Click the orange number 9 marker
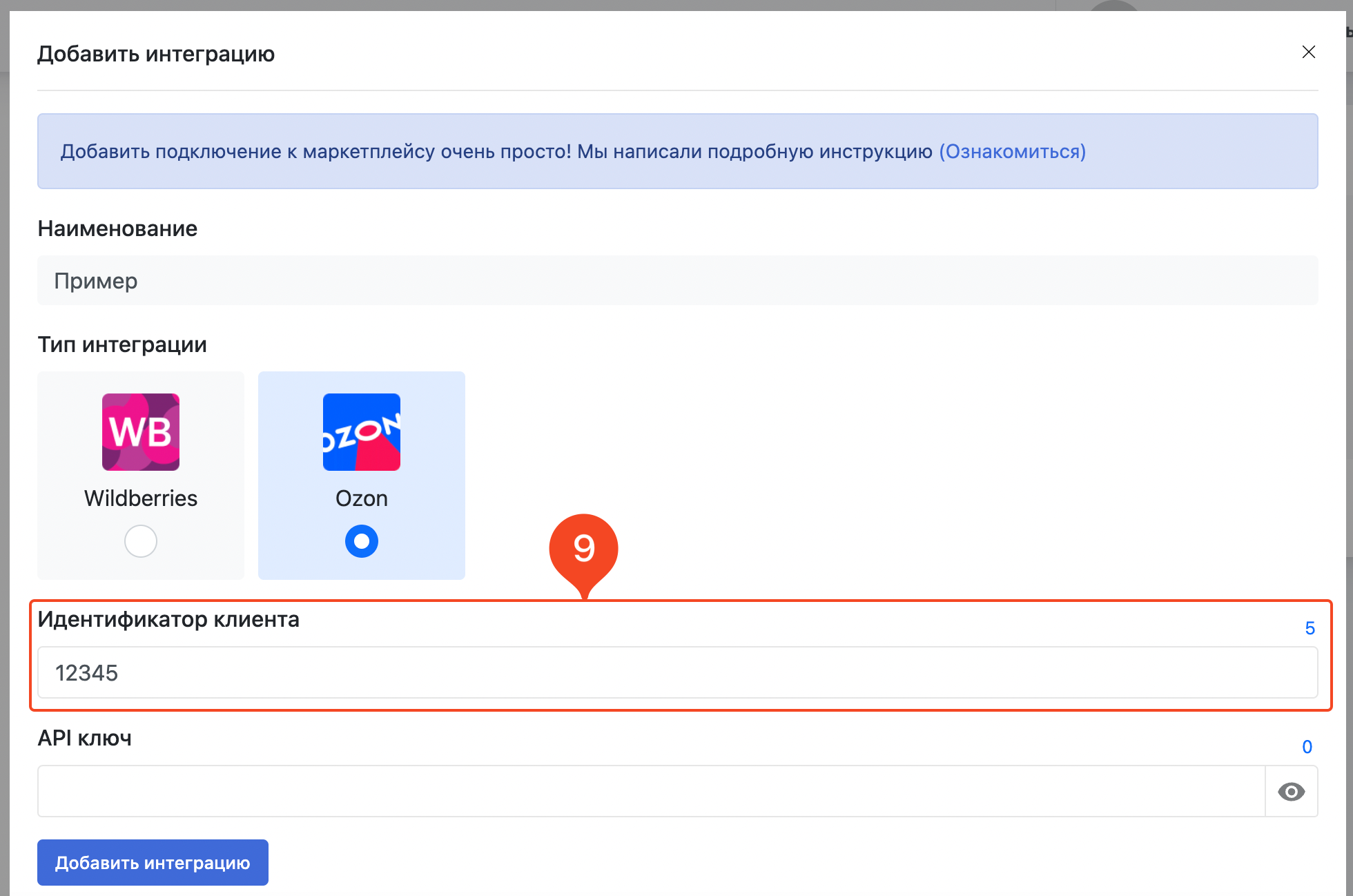 (x=583, y=548)
